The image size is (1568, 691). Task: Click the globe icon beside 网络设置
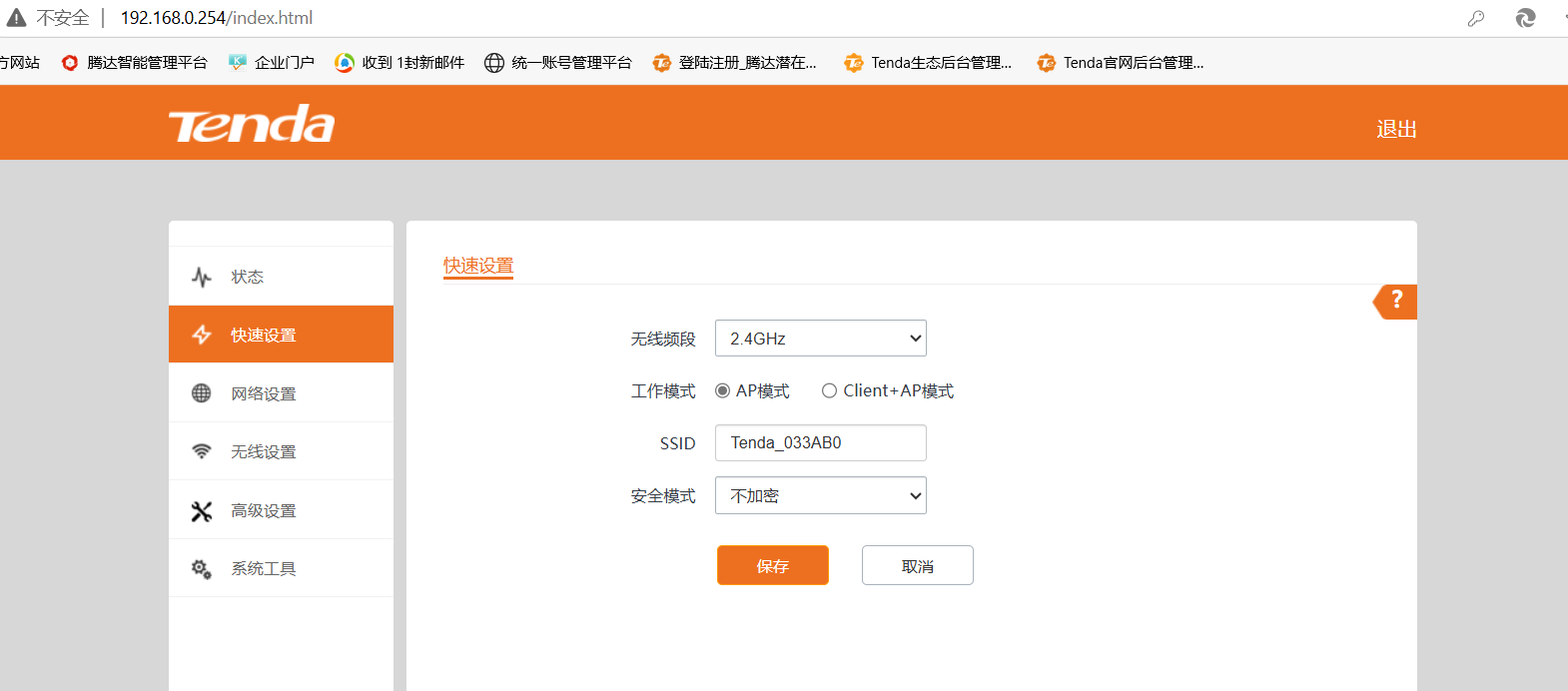[202, 393]
